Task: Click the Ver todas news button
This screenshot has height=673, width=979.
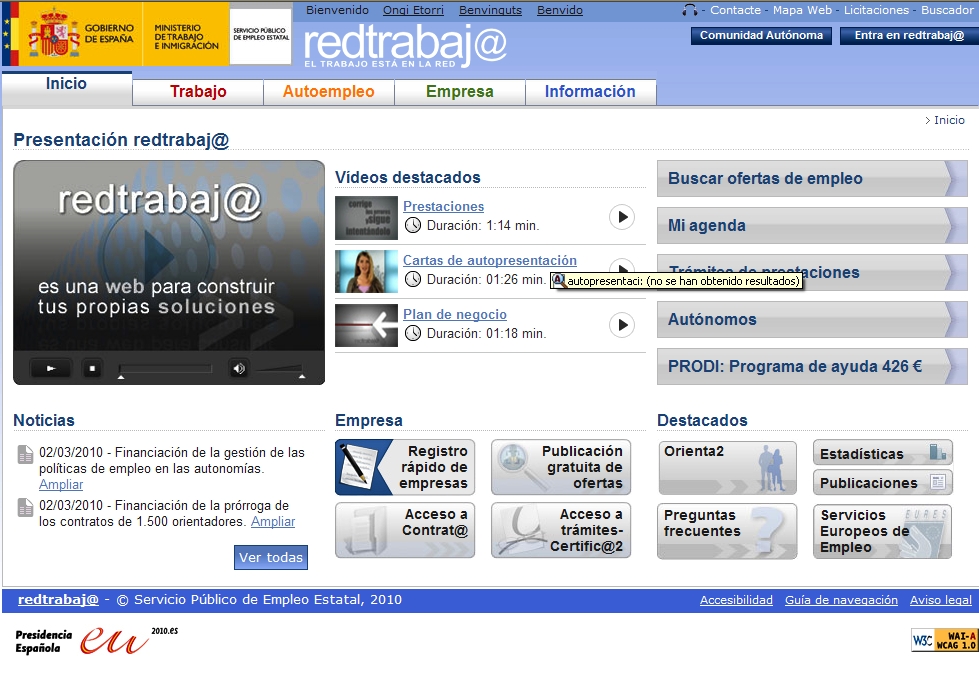Action: click(x=271, y=557)
